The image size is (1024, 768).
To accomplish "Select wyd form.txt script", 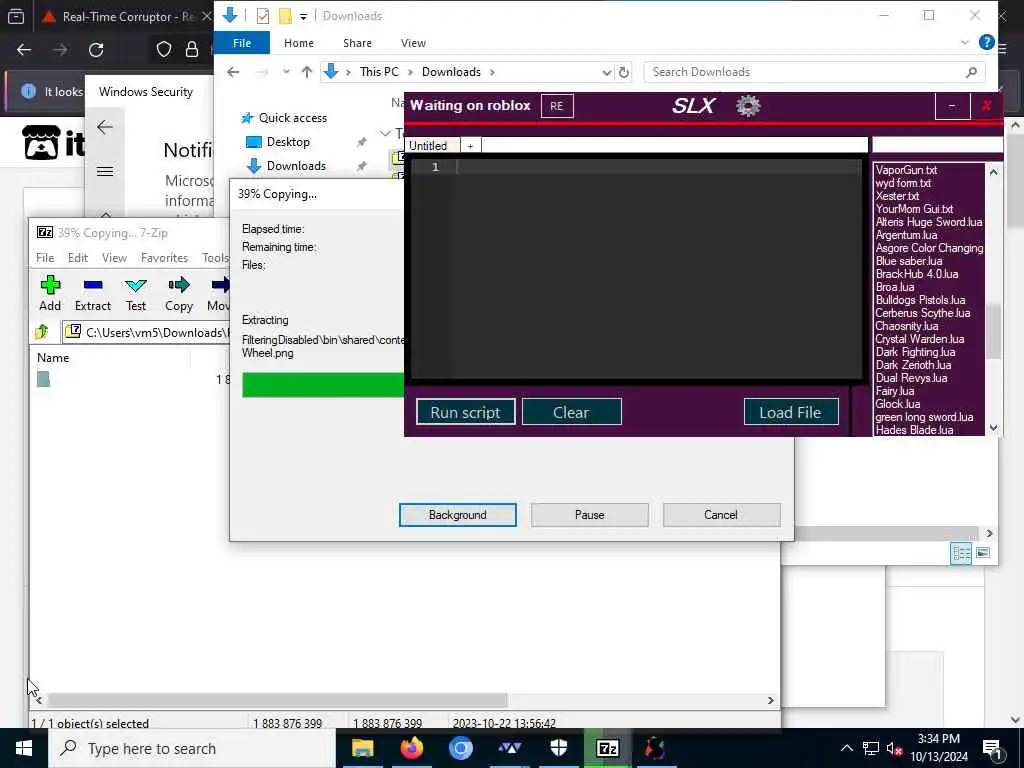I will [x=903, y=183].
